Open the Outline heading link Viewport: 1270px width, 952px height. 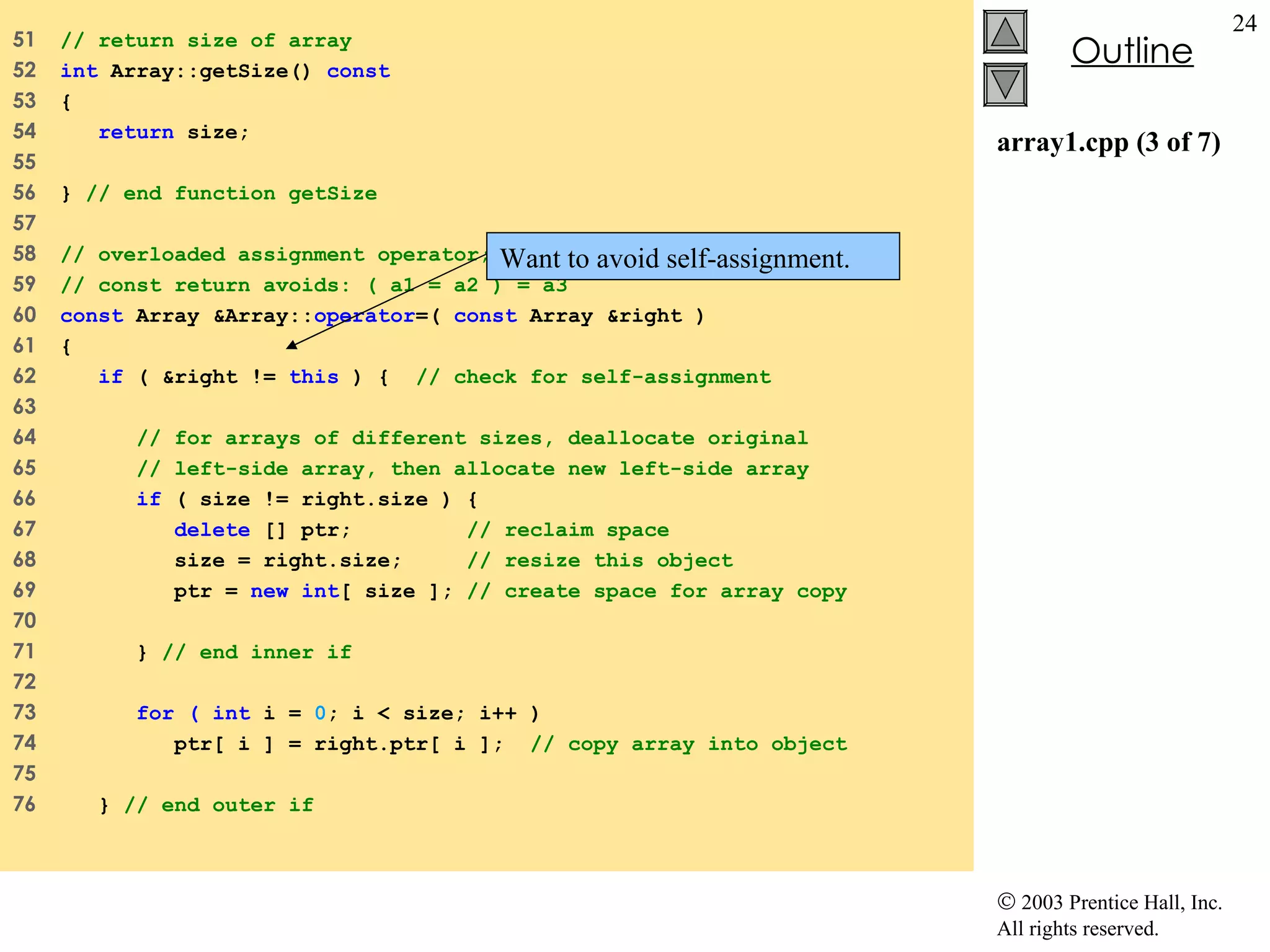tap(1132, 51)
